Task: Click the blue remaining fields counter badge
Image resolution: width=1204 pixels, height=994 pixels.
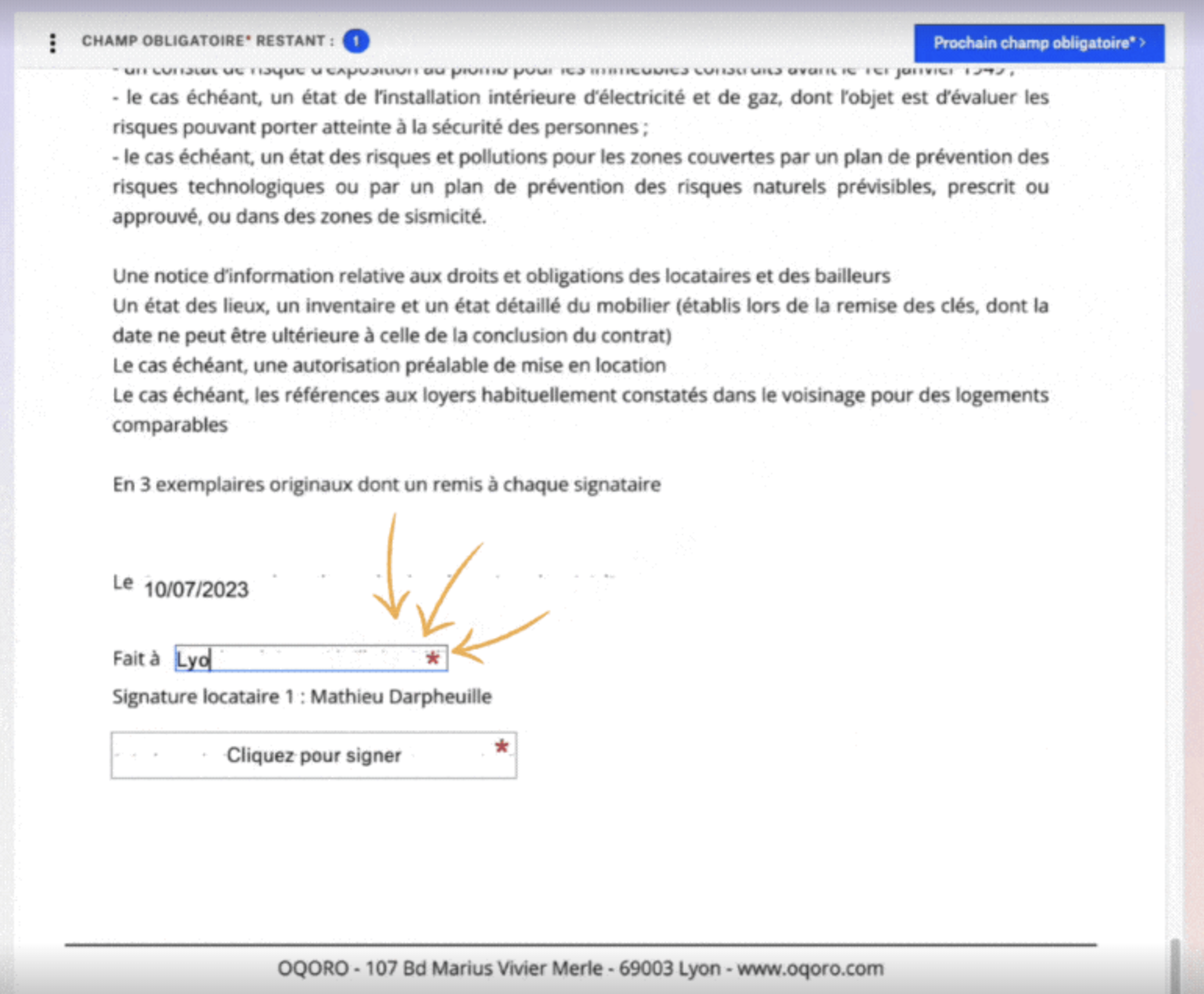Action: click(x=356, y=41)
